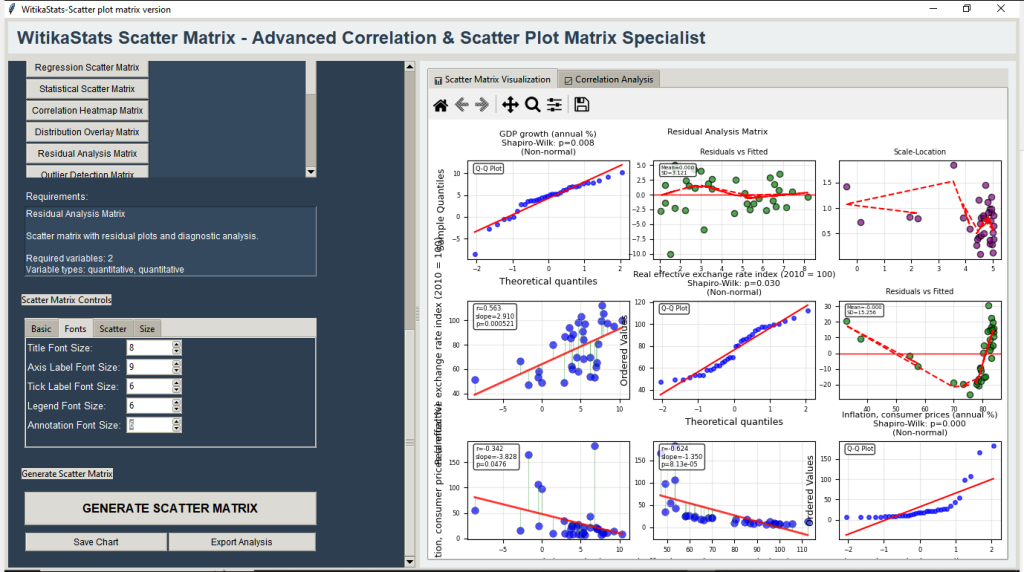
Task: Click Tick Label Font Size input field
Action: click(150, 386)
